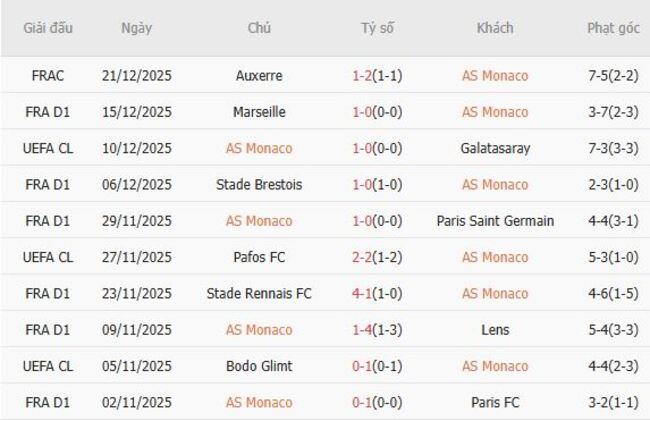Click AS Monaco in 10/12/2025 row
Screen dimensions: 650x421
pos(259,148)
